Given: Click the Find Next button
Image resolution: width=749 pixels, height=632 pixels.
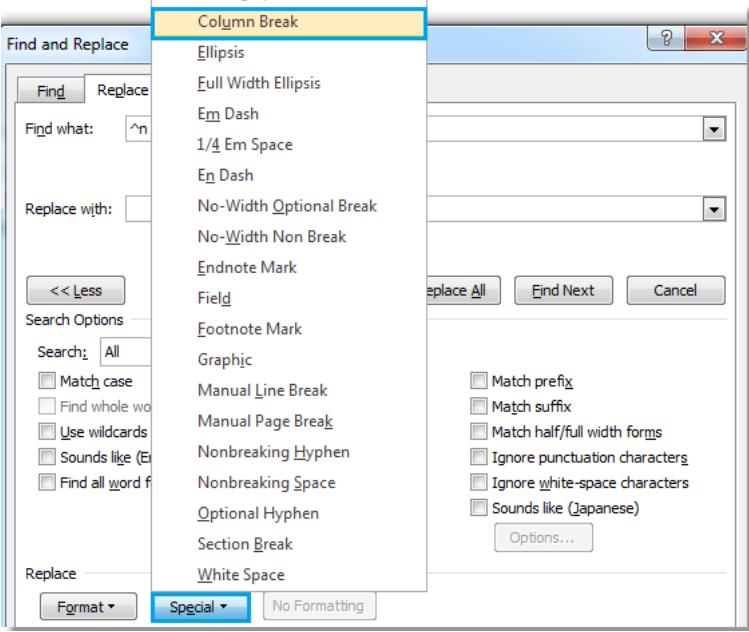Looking at the screenshot, I should 563,290.
